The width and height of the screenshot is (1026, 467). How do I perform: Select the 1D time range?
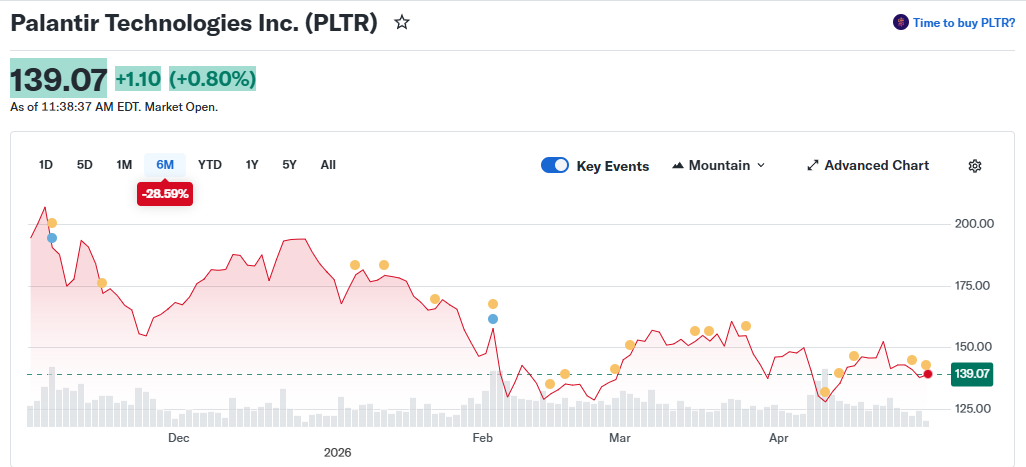point(46,165)
